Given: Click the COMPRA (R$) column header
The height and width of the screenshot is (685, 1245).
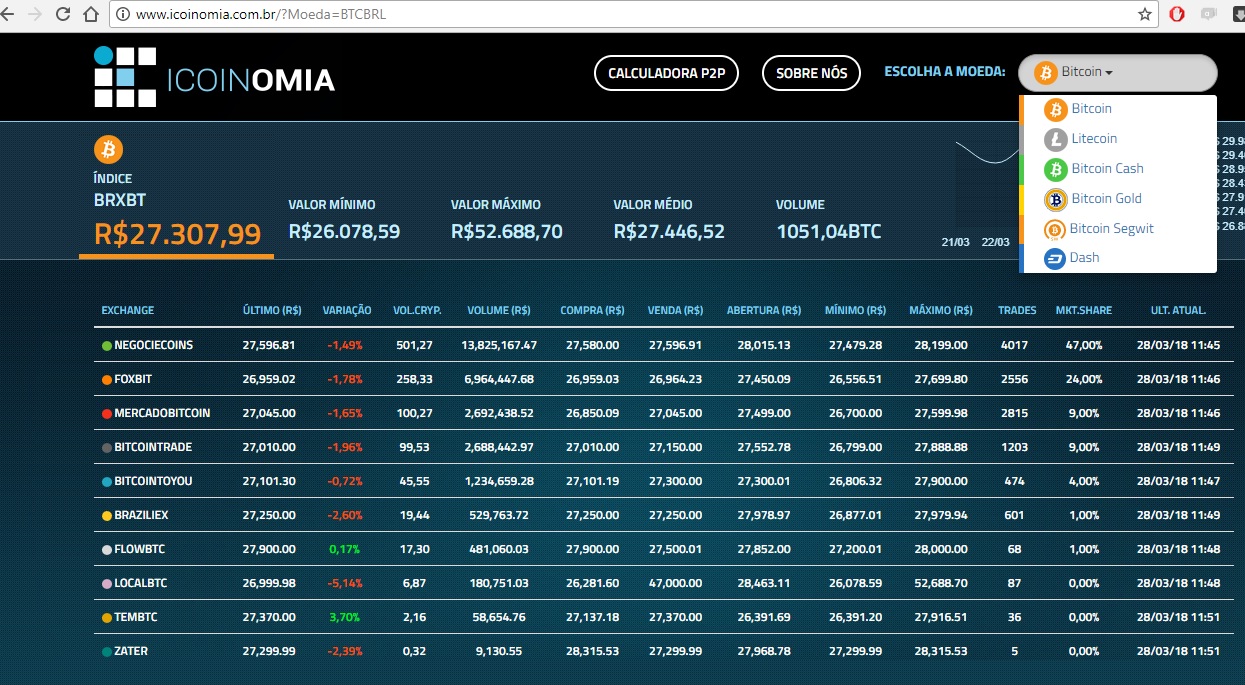Looking at the screenshot, I should click(592, 311).
